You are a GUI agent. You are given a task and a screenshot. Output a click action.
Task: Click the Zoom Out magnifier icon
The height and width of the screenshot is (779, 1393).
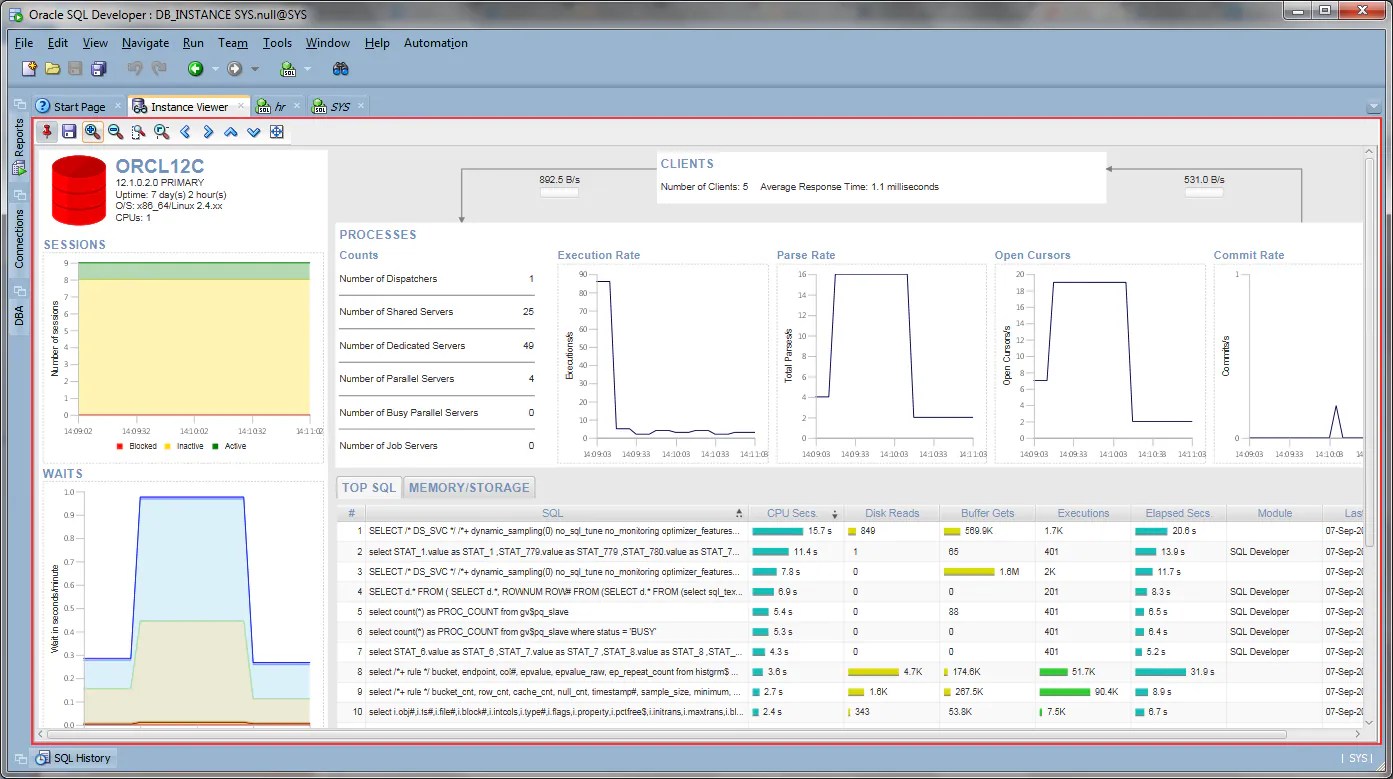[115, 132]
